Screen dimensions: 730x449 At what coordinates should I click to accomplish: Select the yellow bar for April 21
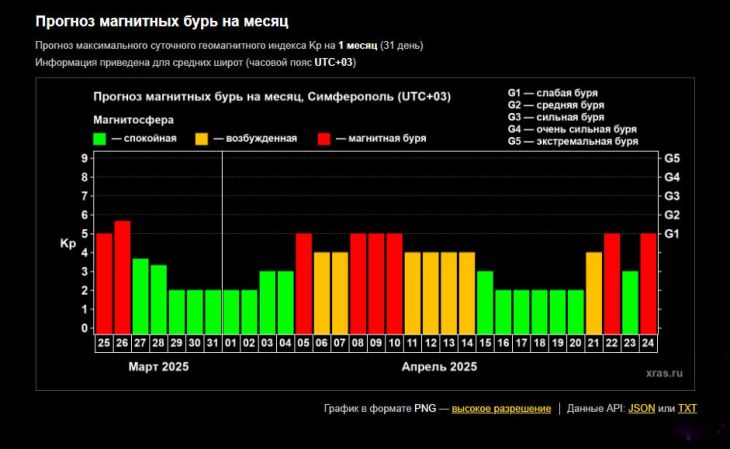point(594,290)
